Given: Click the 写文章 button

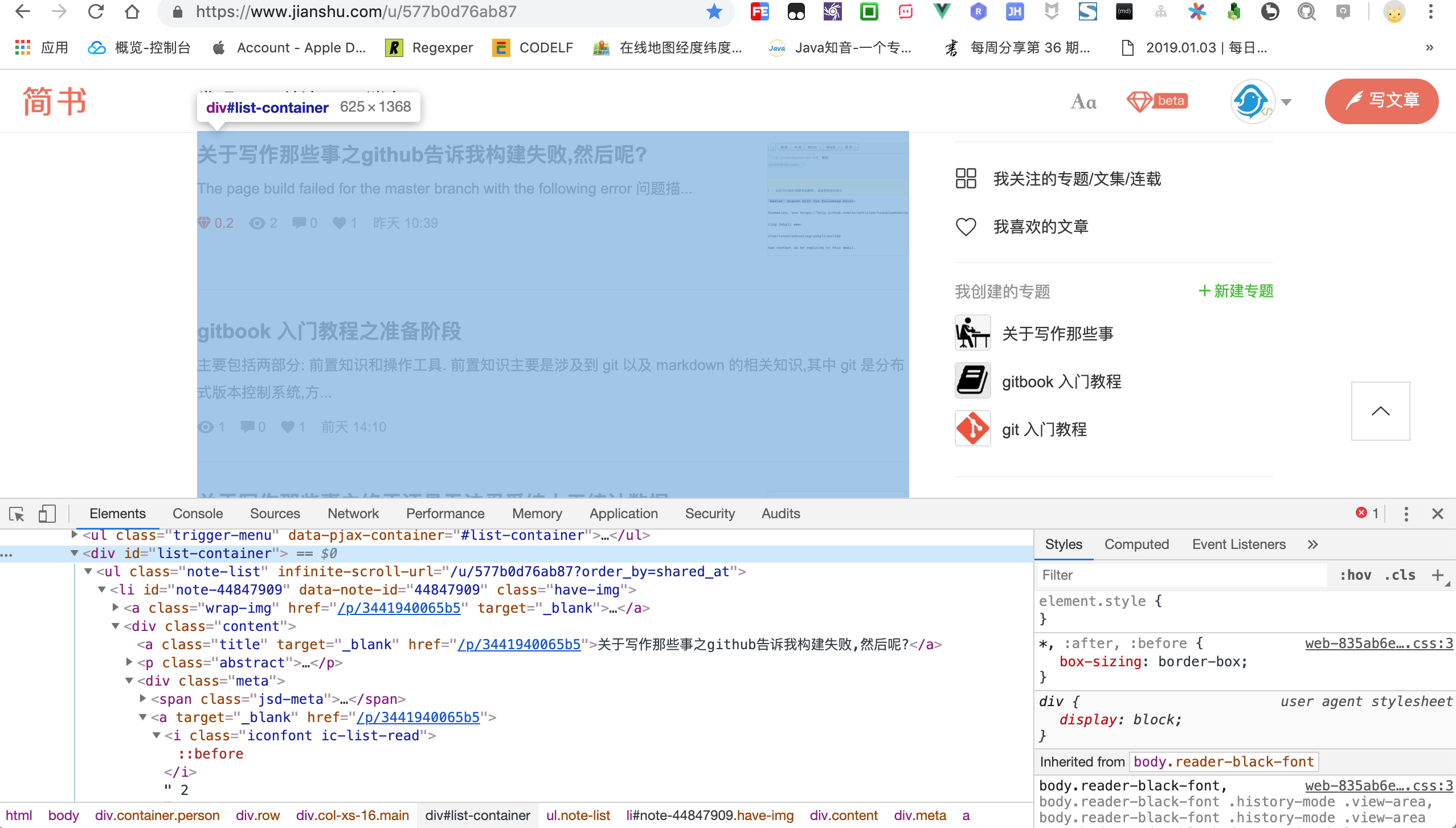Looking at the screenshot, I should (x=1382, y=101).
